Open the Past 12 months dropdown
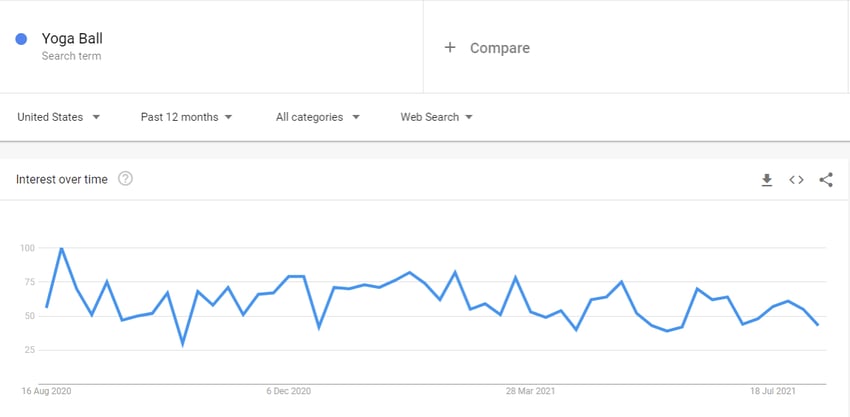Screen dimensions: 850x417 [x=186, y=117]
